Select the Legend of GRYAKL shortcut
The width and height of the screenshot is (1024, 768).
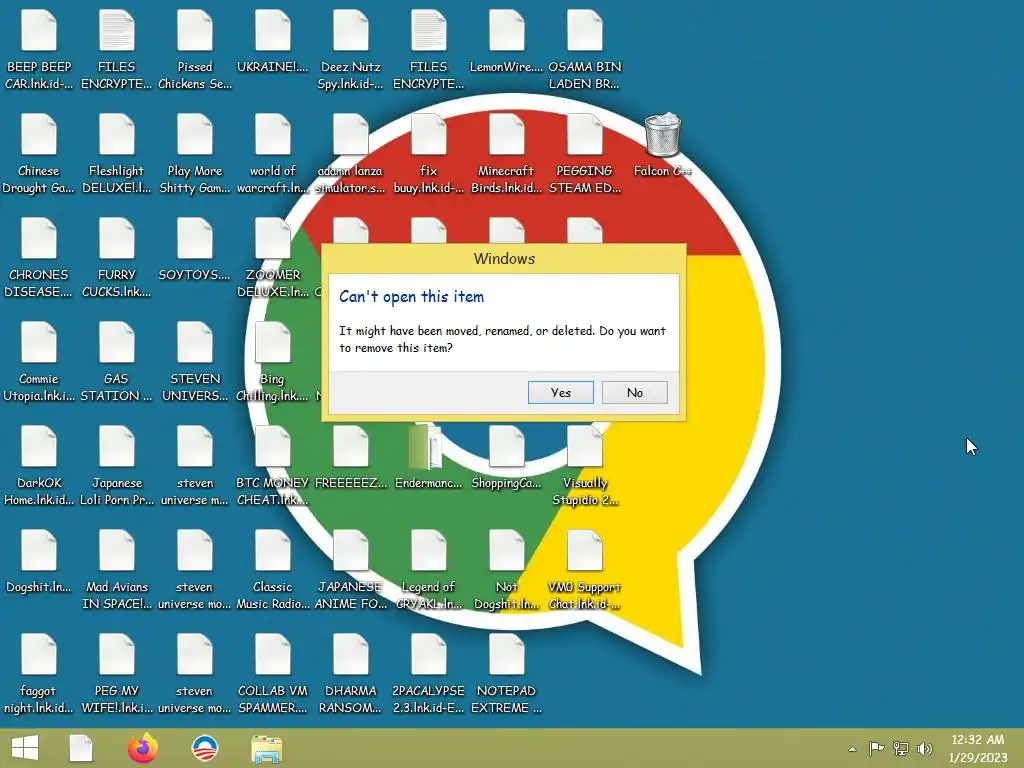point(428,570)
